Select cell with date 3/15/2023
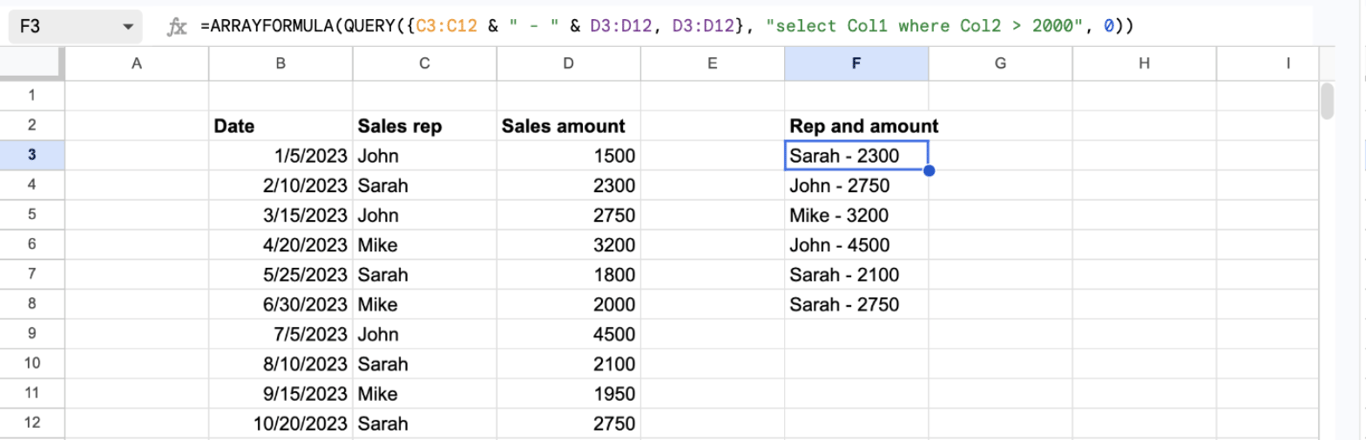 click(281, 215)
